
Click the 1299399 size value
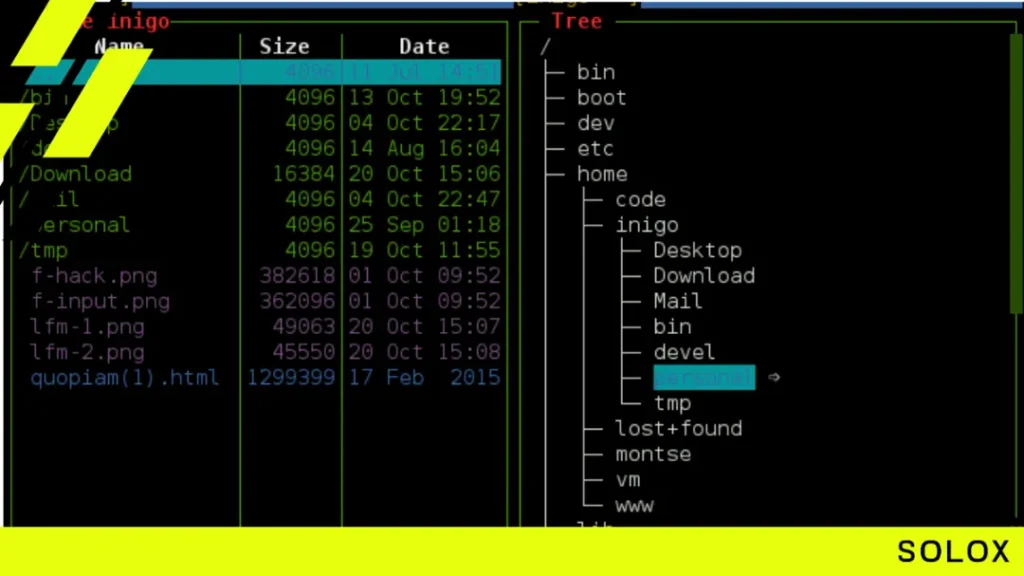(291, 377)
